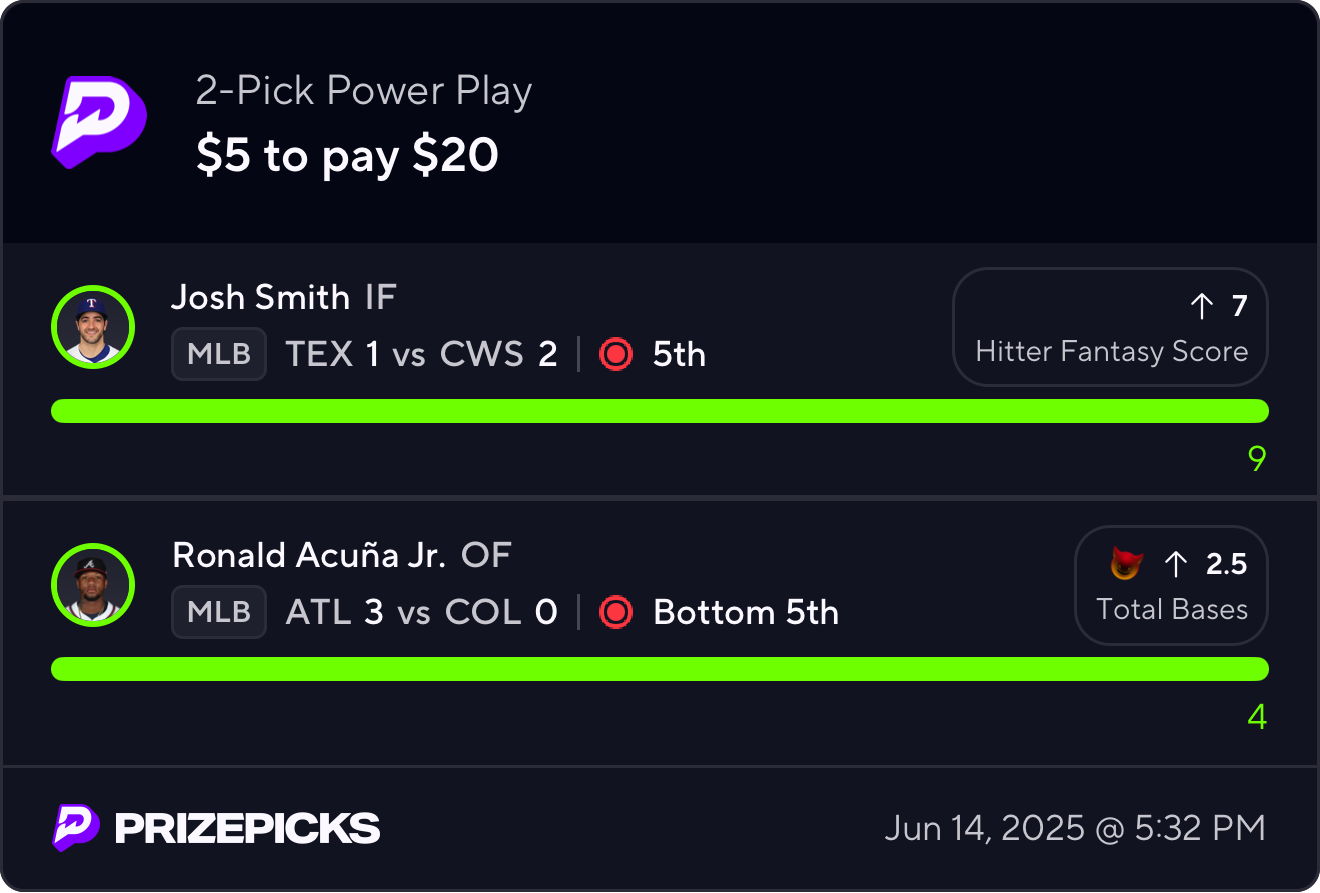Click Ronald Acuña Jr.'s player avatar
This screenshot has height=893, width=1320.
[x=93, y=585]
